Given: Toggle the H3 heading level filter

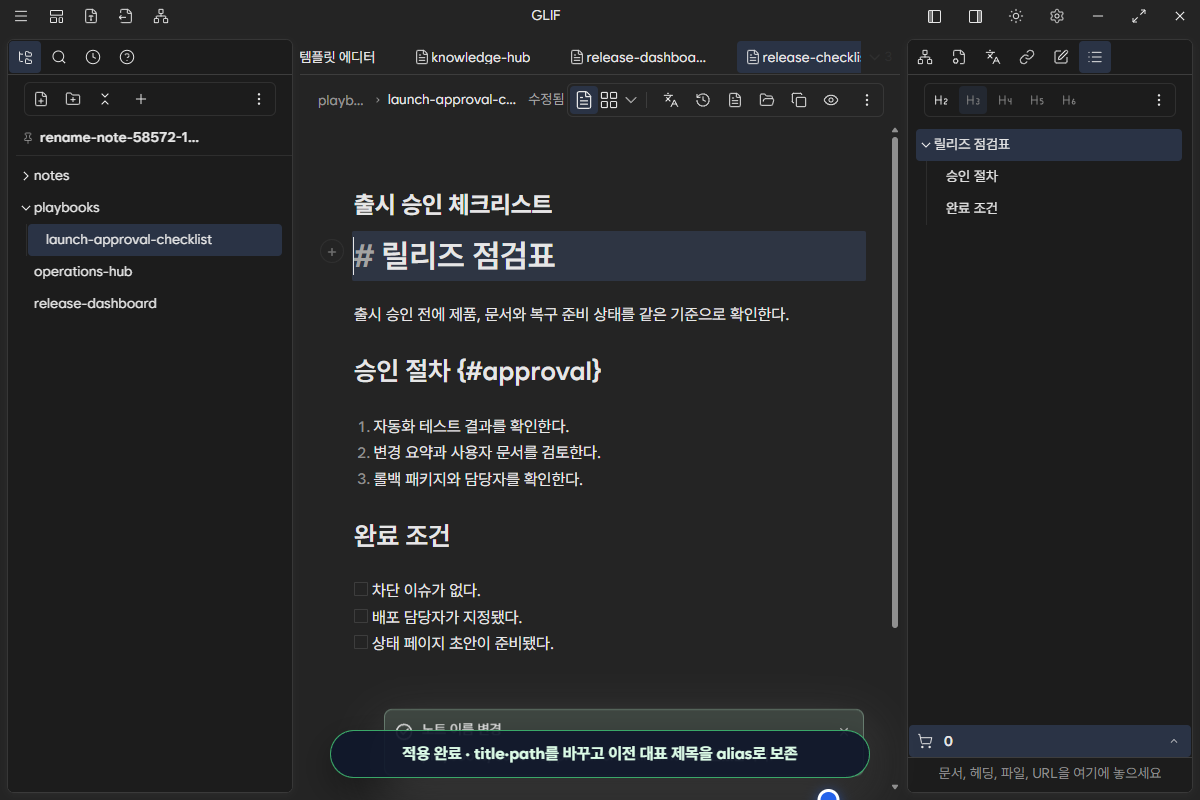Looking at the screenshot, I should [x=973, y=100].
